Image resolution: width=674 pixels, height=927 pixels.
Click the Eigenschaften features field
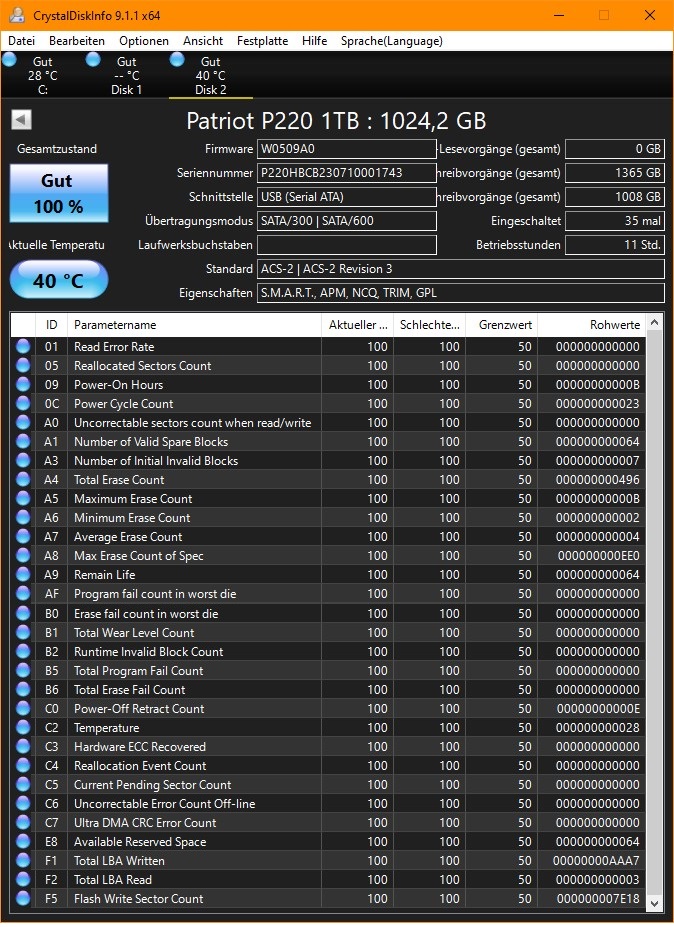click(461, 293)
